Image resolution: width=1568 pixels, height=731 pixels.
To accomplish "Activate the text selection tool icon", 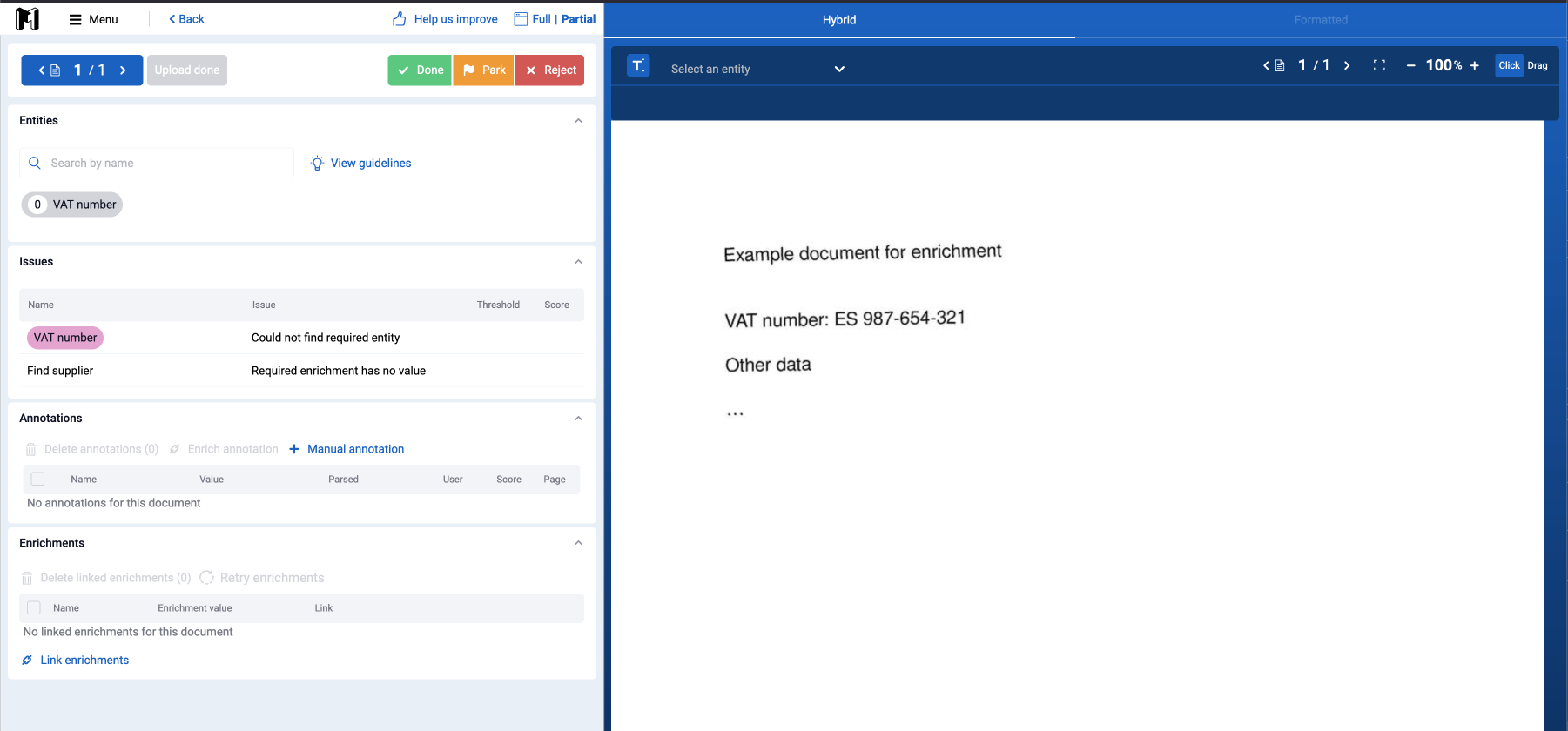I will tap(638, 66).
